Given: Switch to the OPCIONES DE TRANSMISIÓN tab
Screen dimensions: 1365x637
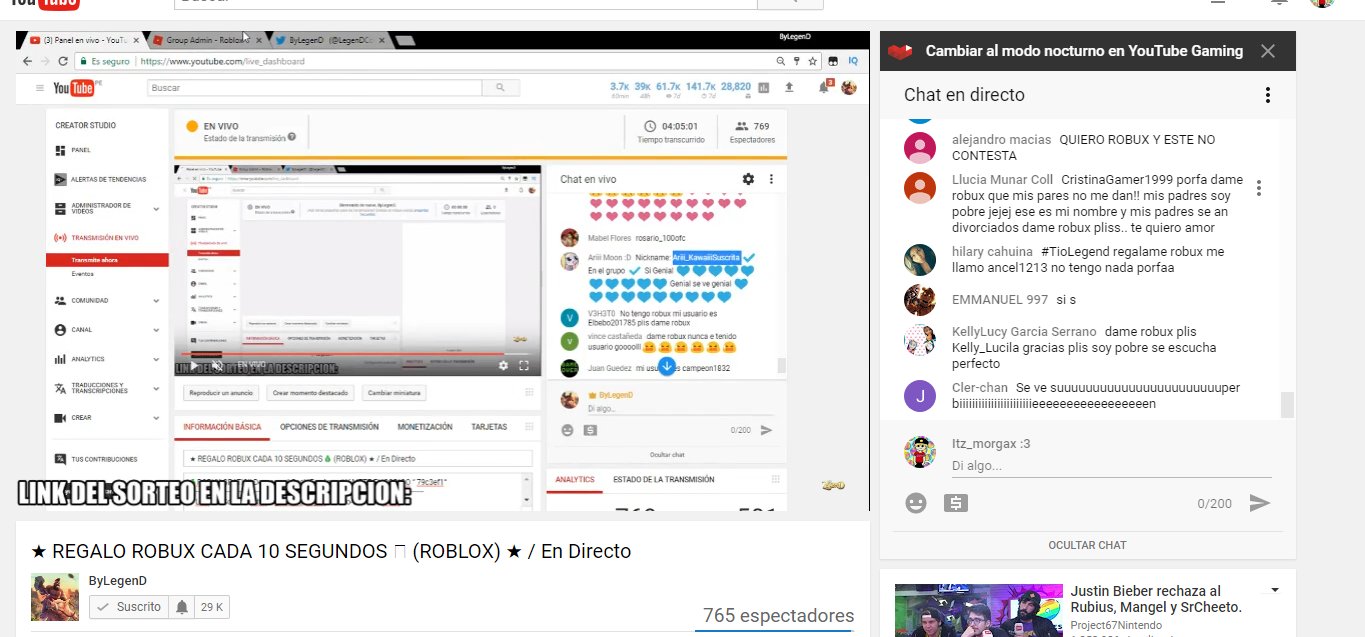Looking at the screenshot, I should coord(329,427).
